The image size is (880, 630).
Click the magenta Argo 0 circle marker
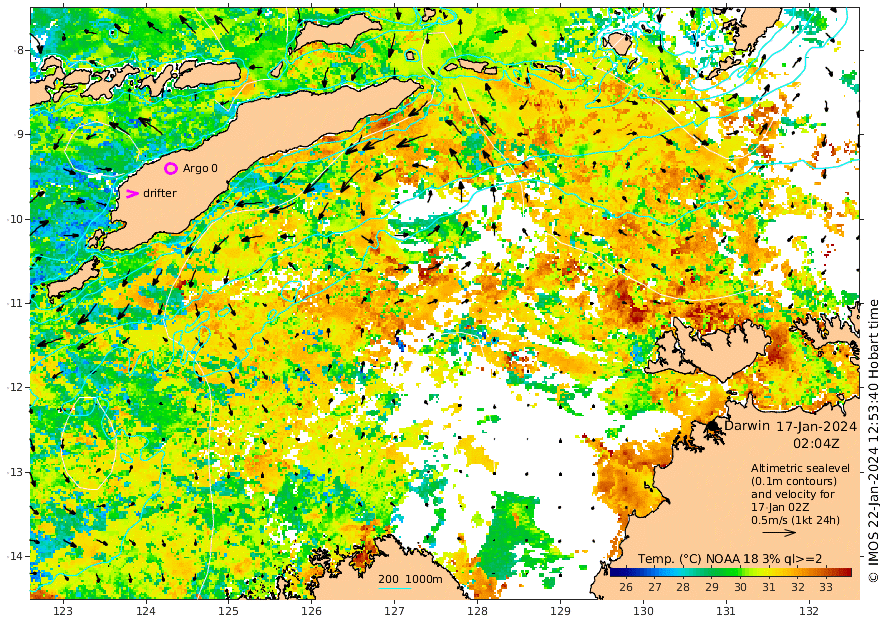pyautogui.click(x=171, y=168)
